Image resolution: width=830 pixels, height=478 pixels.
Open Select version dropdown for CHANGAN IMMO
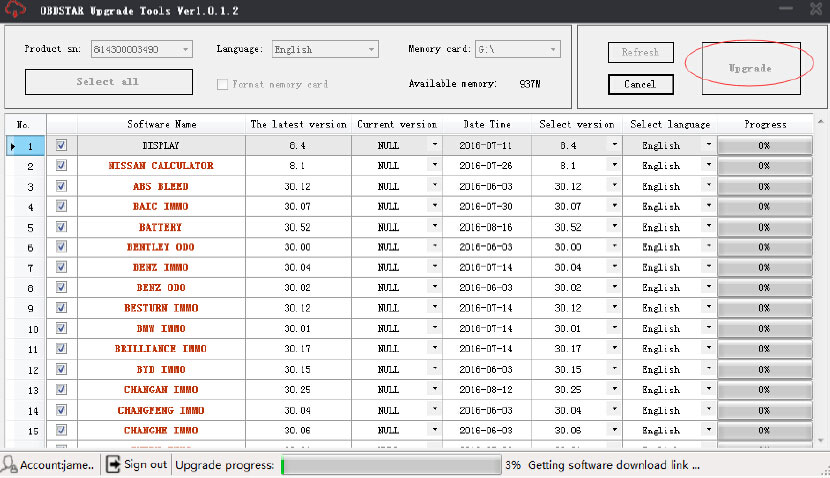click(615, 389)
